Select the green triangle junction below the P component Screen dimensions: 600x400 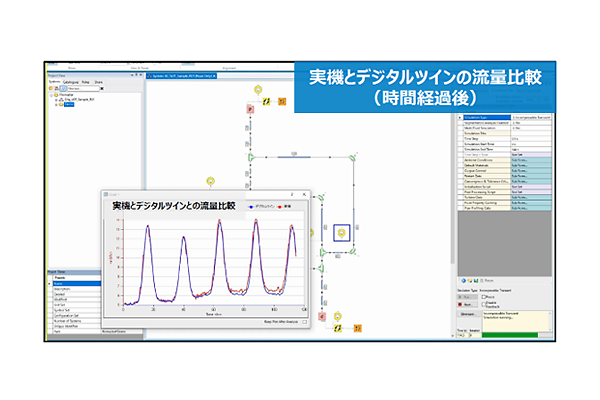click(251, 157)
